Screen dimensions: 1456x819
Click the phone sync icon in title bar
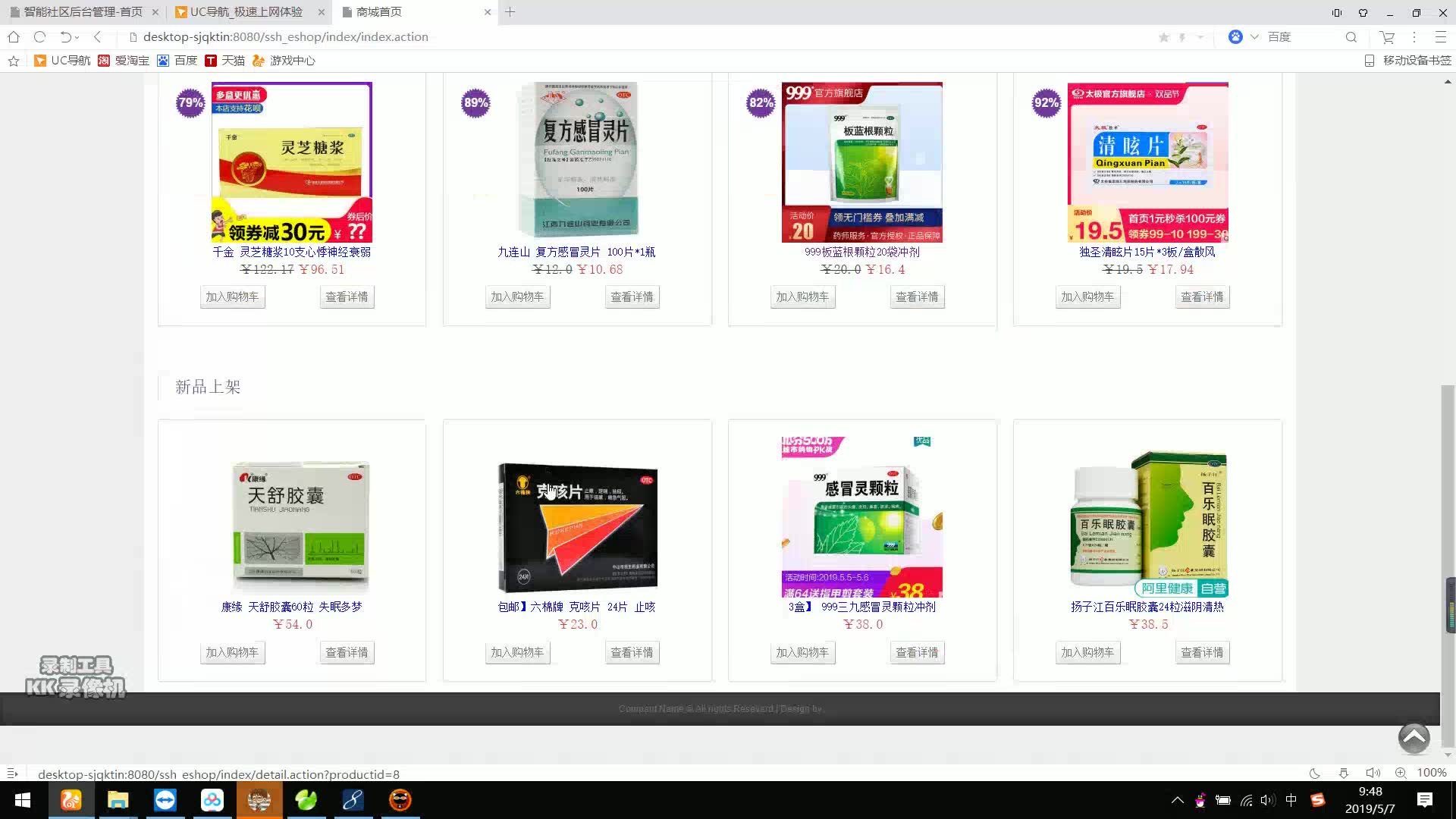[x=1337, y=12]
